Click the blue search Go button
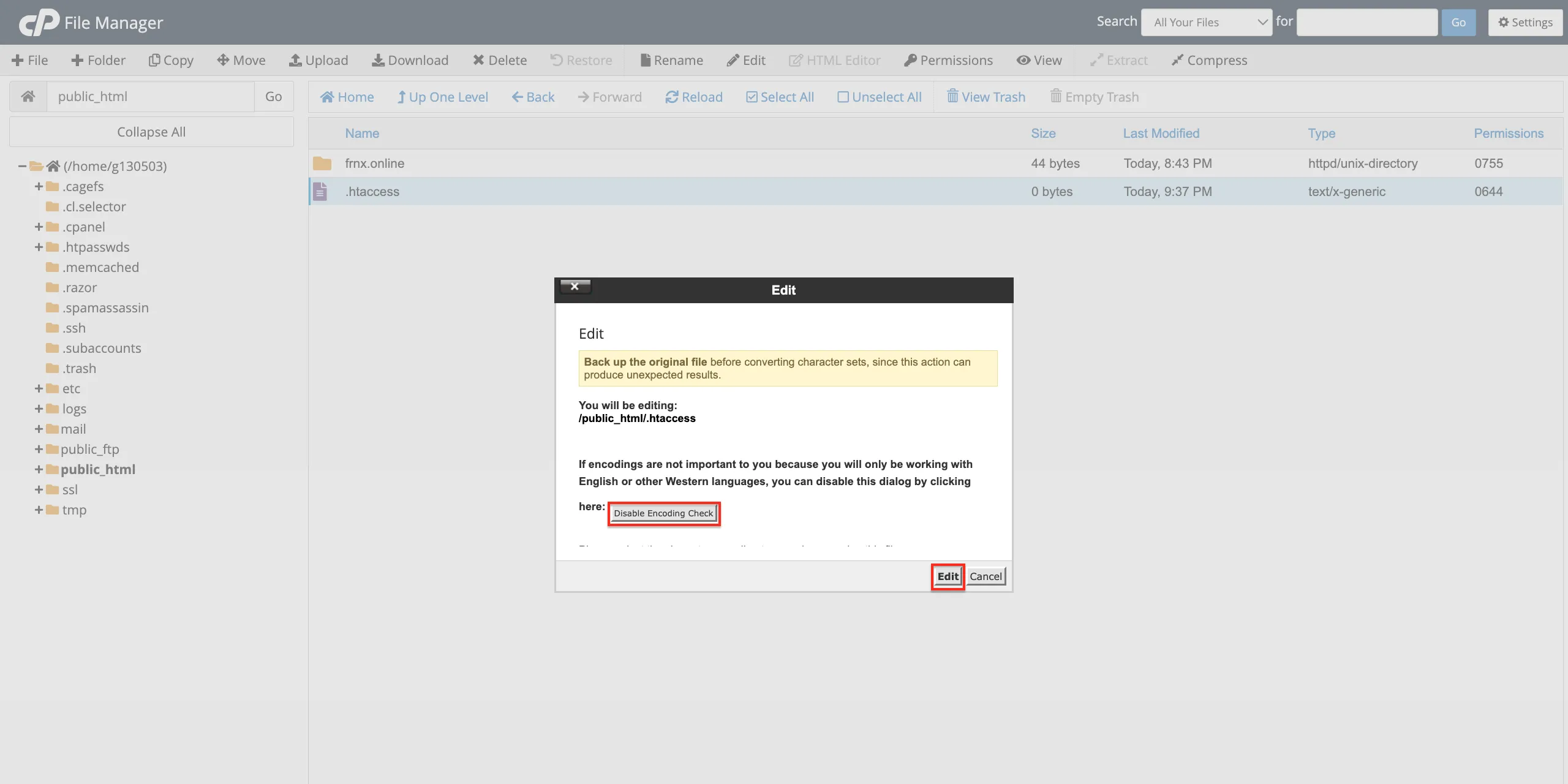 1458,23
